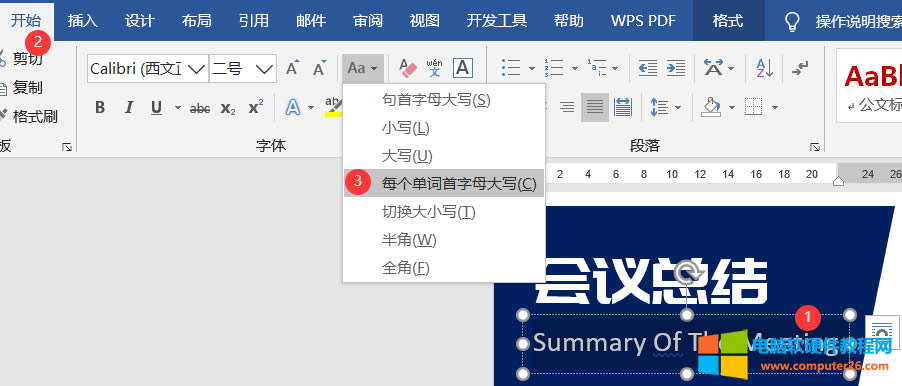Viewport: 902px width, 386px height.
Task: Open the Phonetic Guide (wén) tool
Action: pyautogui.click(x=435, y=68)
